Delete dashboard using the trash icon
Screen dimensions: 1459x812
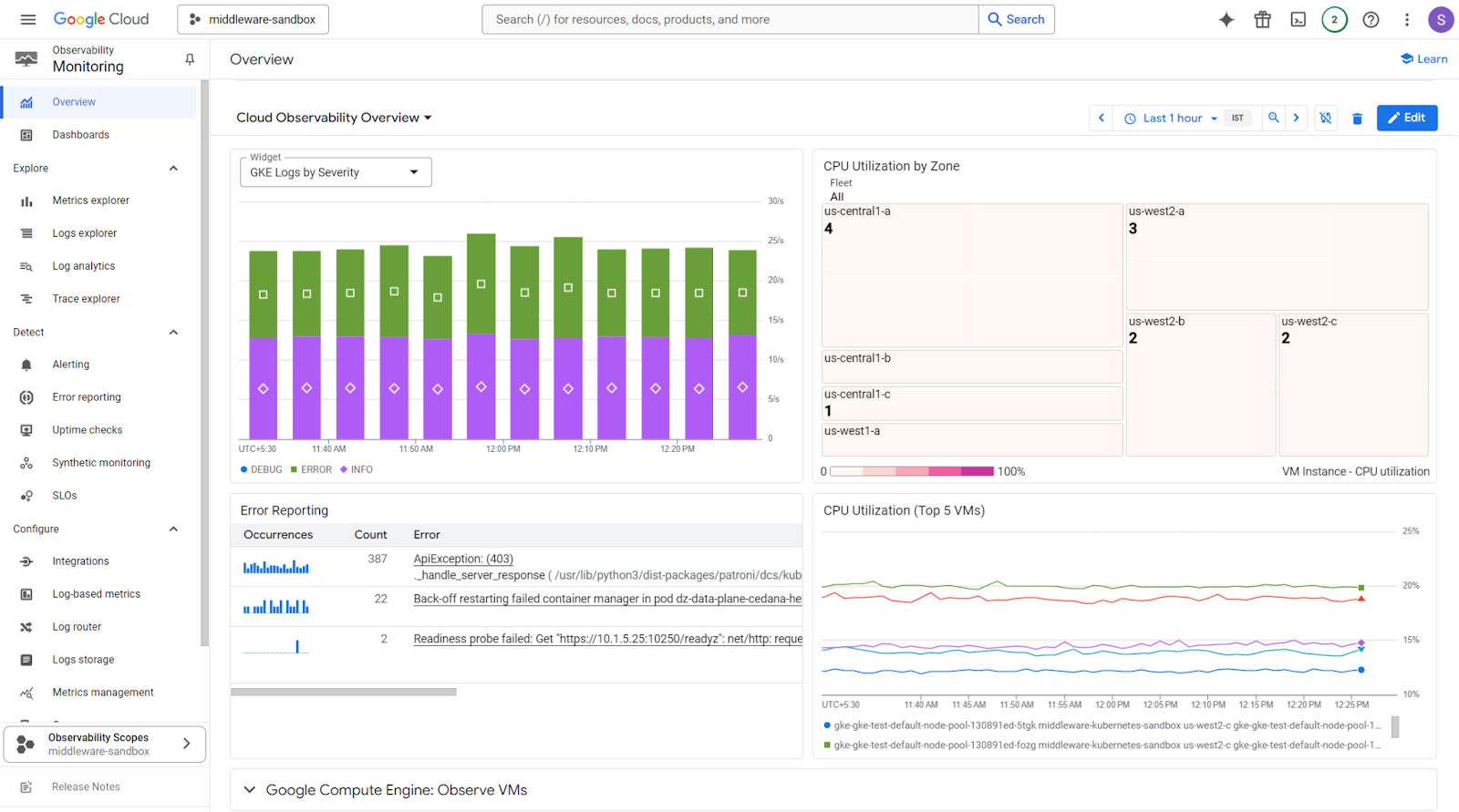point(1357,118)
